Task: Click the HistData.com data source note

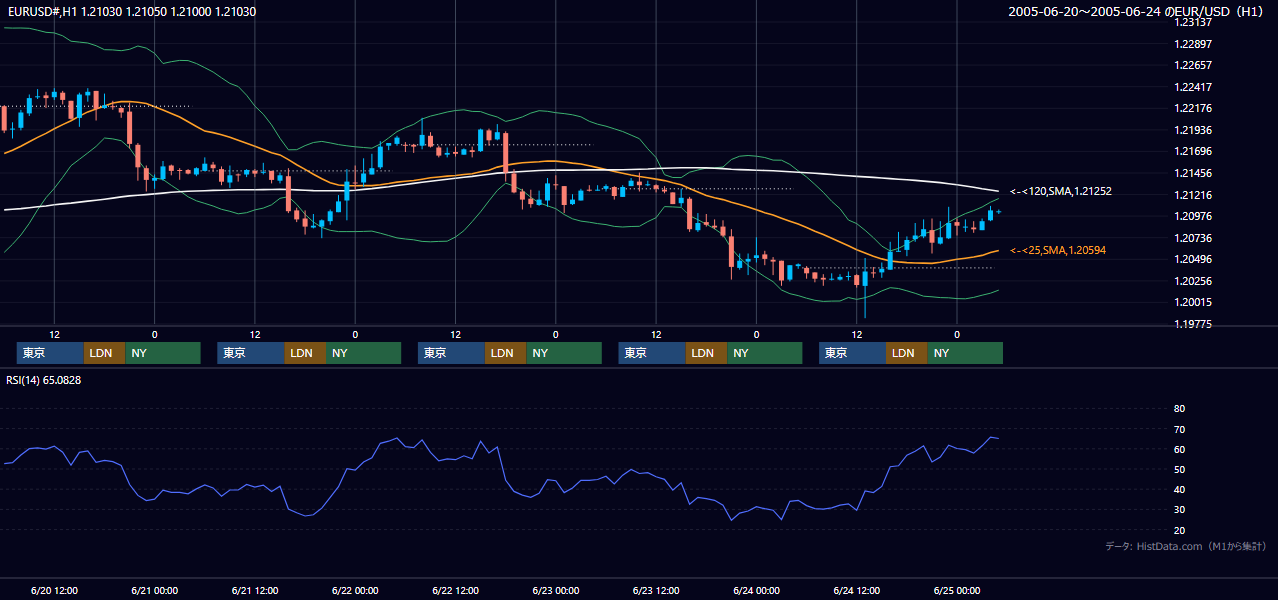Action: point(1185,546)
